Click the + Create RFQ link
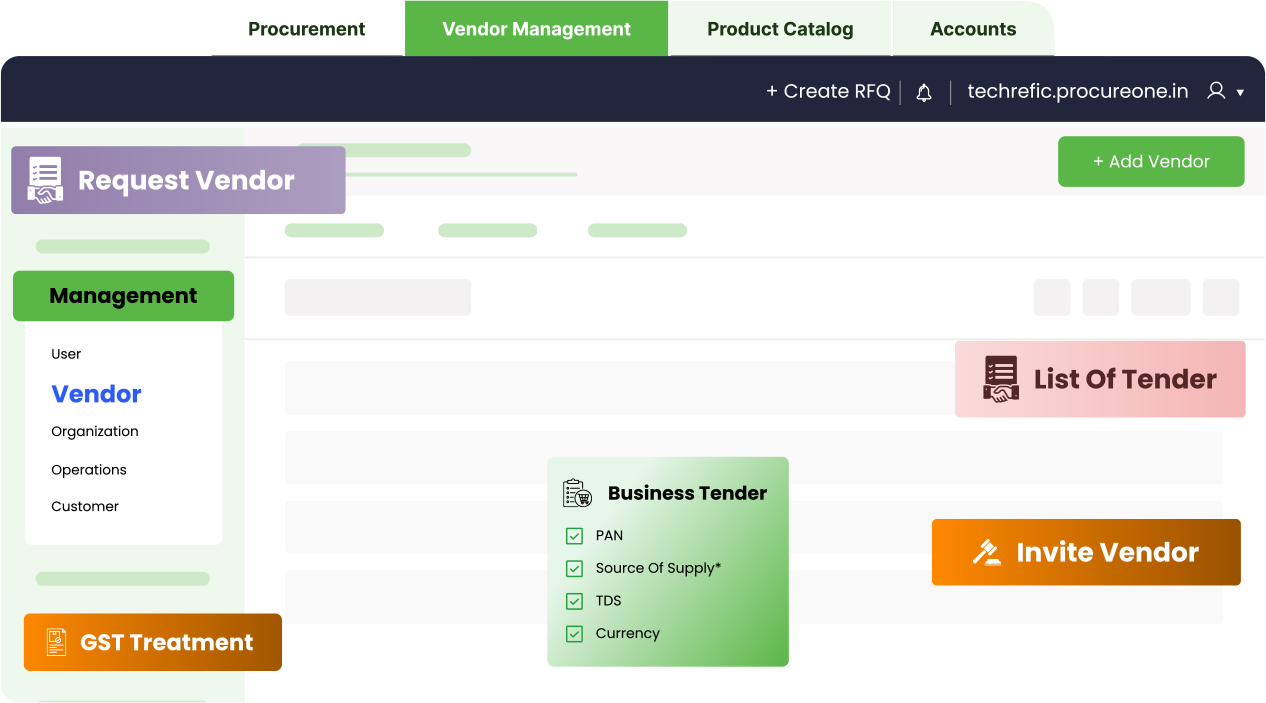The width and height of the screenshot is (1266, 703). pos(828,91)
